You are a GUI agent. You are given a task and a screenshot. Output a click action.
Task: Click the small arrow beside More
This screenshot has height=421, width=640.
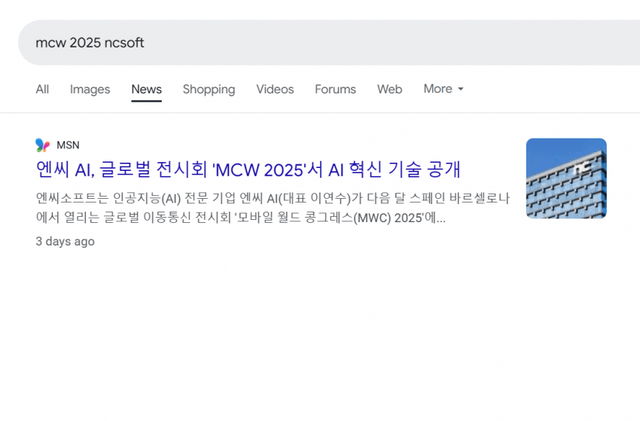click(461, 90)
